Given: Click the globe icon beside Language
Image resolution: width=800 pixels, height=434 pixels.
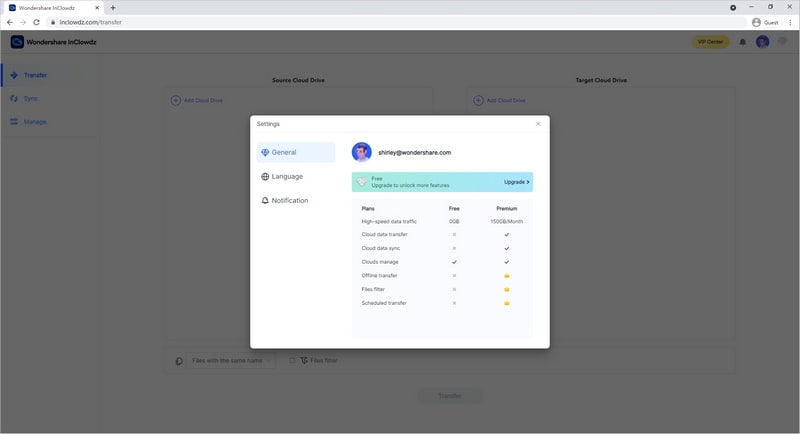Looking at the screenshot, I should click(x=265, y=176).
